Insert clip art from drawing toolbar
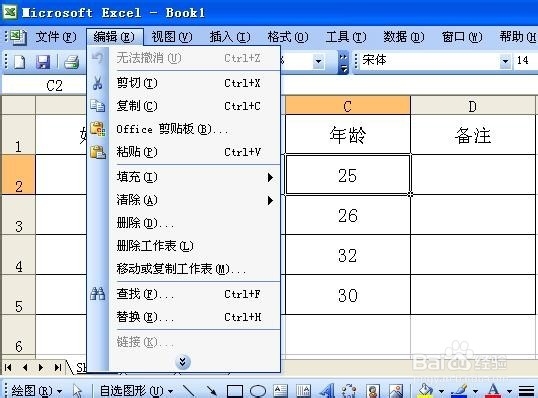Screen dimensions: 538x398 coord(373,391)
